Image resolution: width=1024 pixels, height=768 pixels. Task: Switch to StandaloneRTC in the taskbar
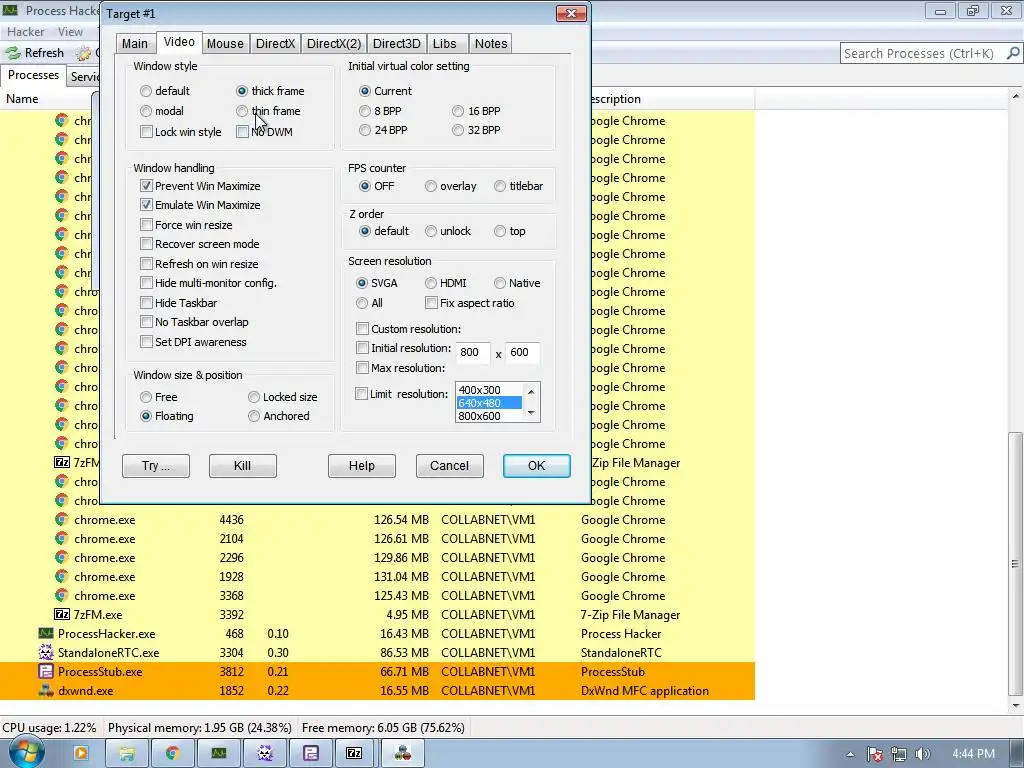tap(264, 753)
